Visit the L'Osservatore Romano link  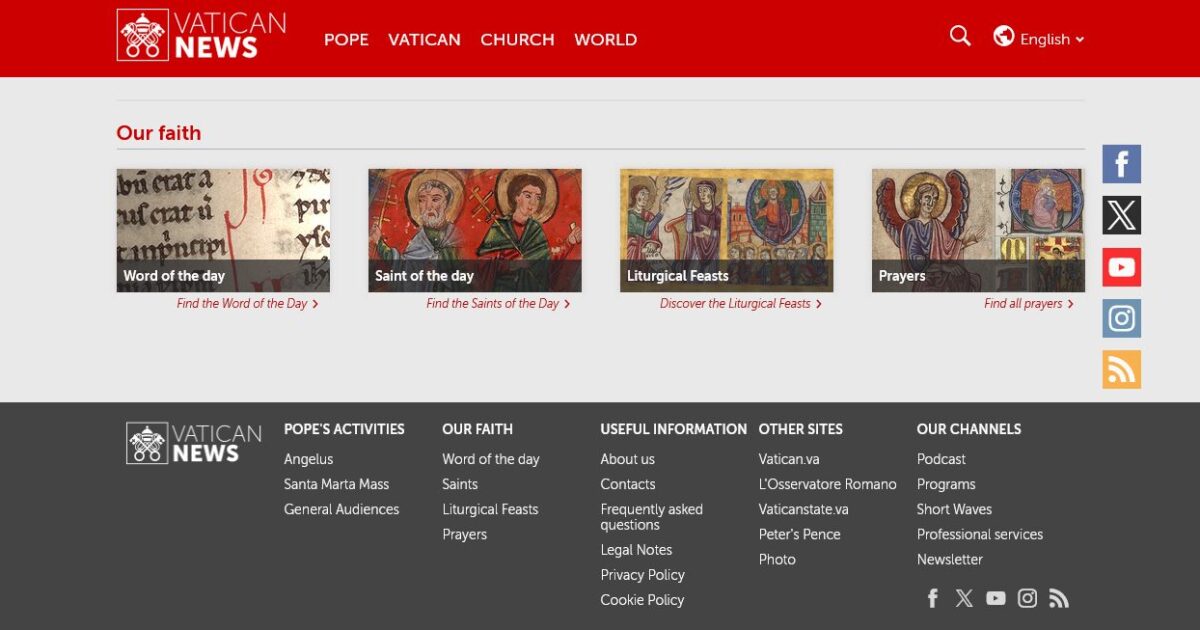828,484
